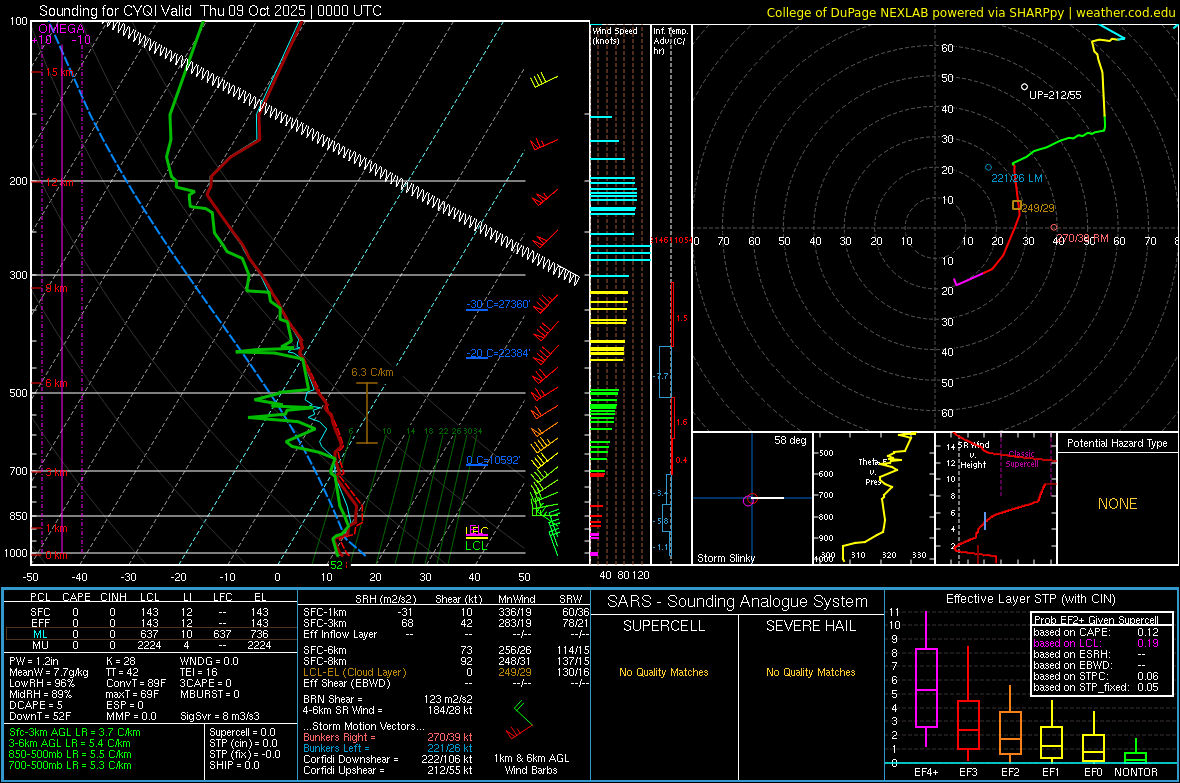
Task: Click the 'LCL-EL (Cloud Layer)' row
Action: (446, 672)
